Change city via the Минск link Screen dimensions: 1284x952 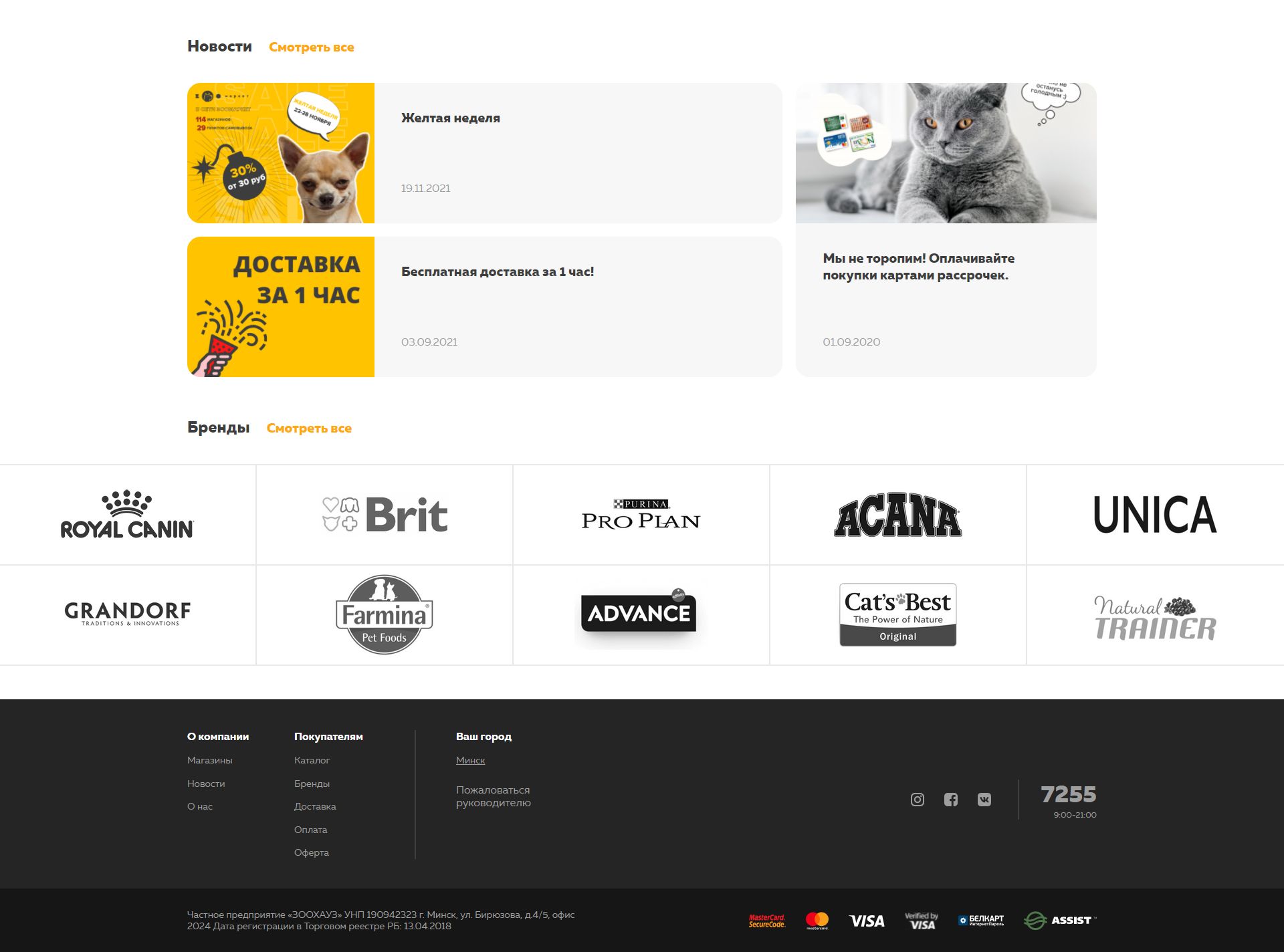(x=471, y=761)
